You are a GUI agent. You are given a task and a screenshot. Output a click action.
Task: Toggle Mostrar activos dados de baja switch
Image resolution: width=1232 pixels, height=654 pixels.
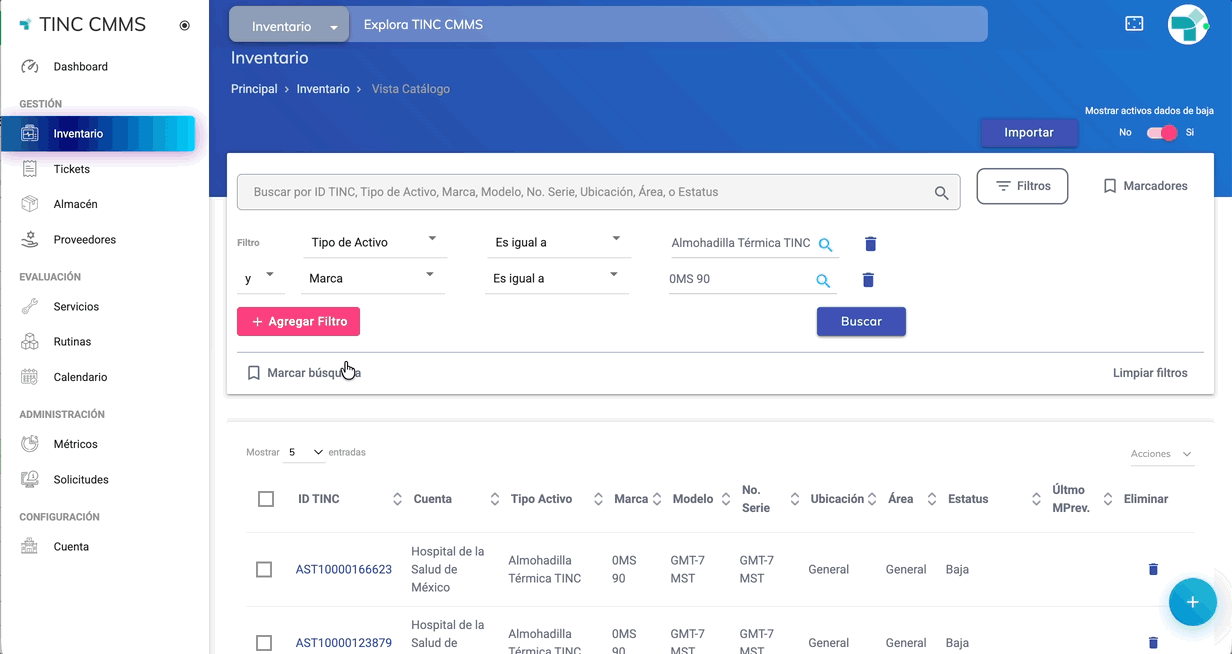tap(1162, 133)
